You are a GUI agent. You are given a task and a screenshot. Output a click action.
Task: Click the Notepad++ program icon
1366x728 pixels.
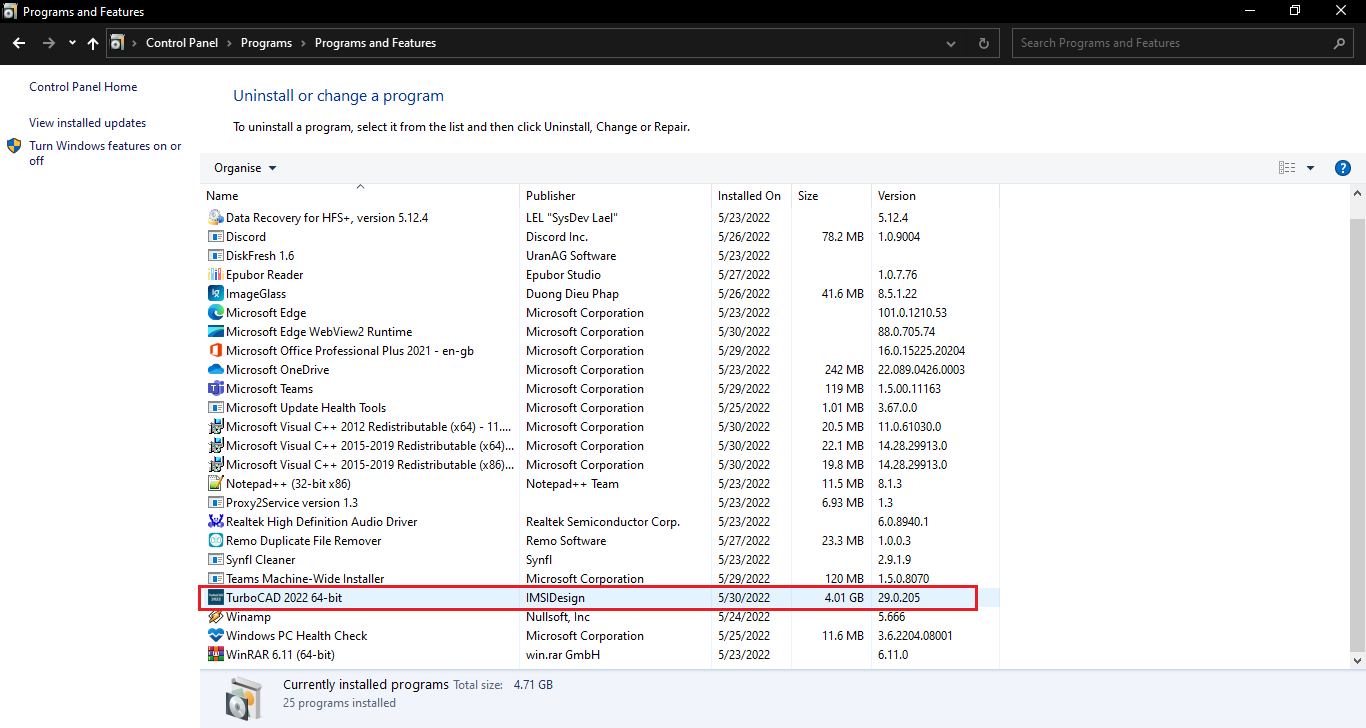tap(215, 484)
